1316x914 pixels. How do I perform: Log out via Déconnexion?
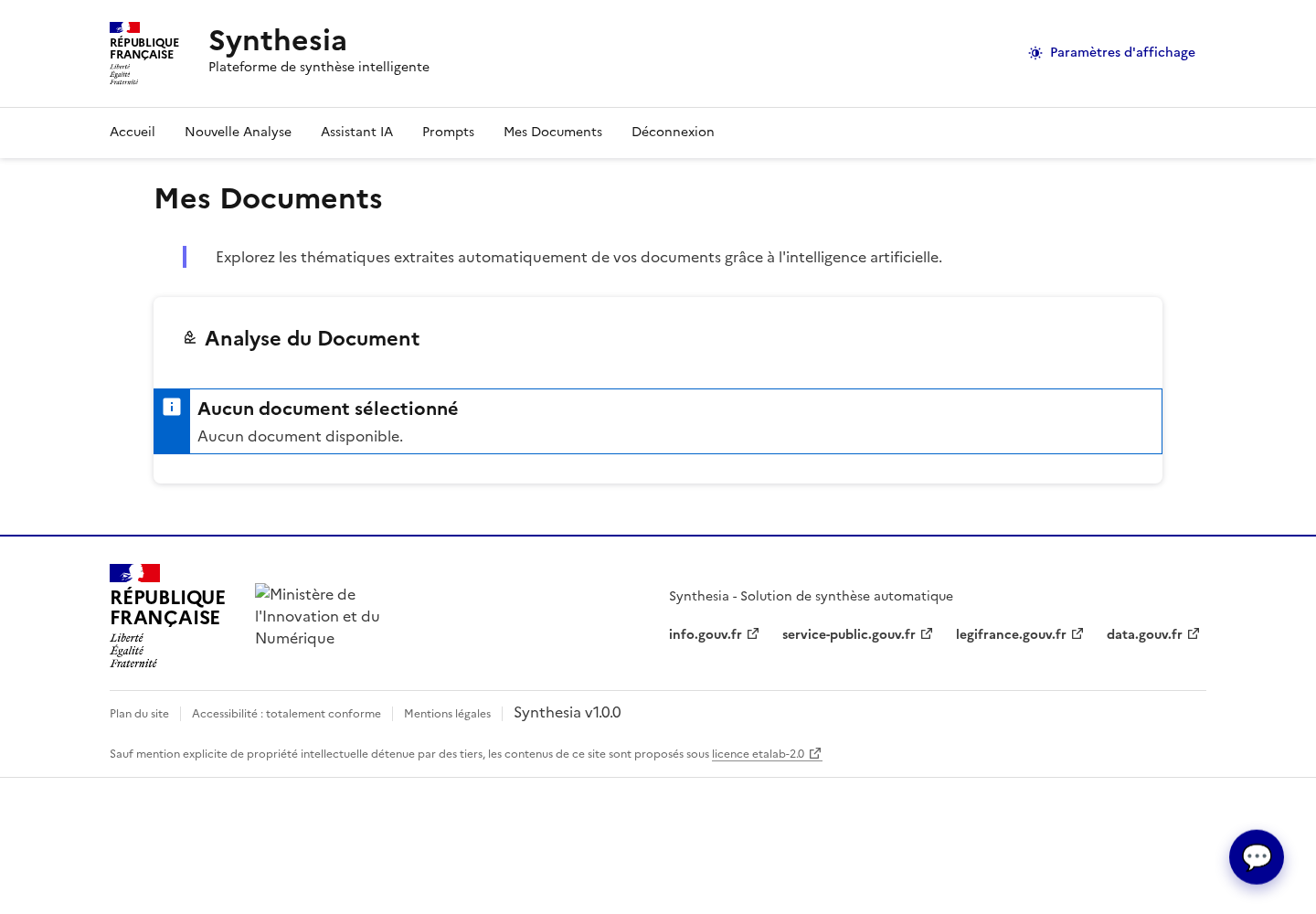tap(673, 132)
